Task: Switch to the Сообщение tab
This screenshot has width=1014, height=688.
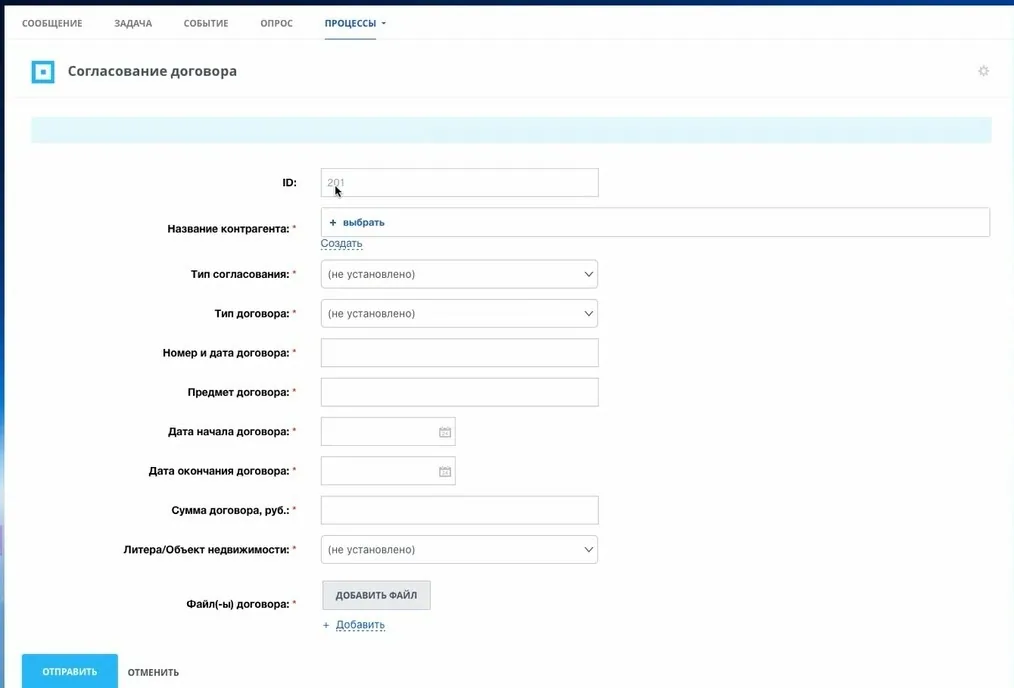Action: pyautogui.click(x=52, y=23)
